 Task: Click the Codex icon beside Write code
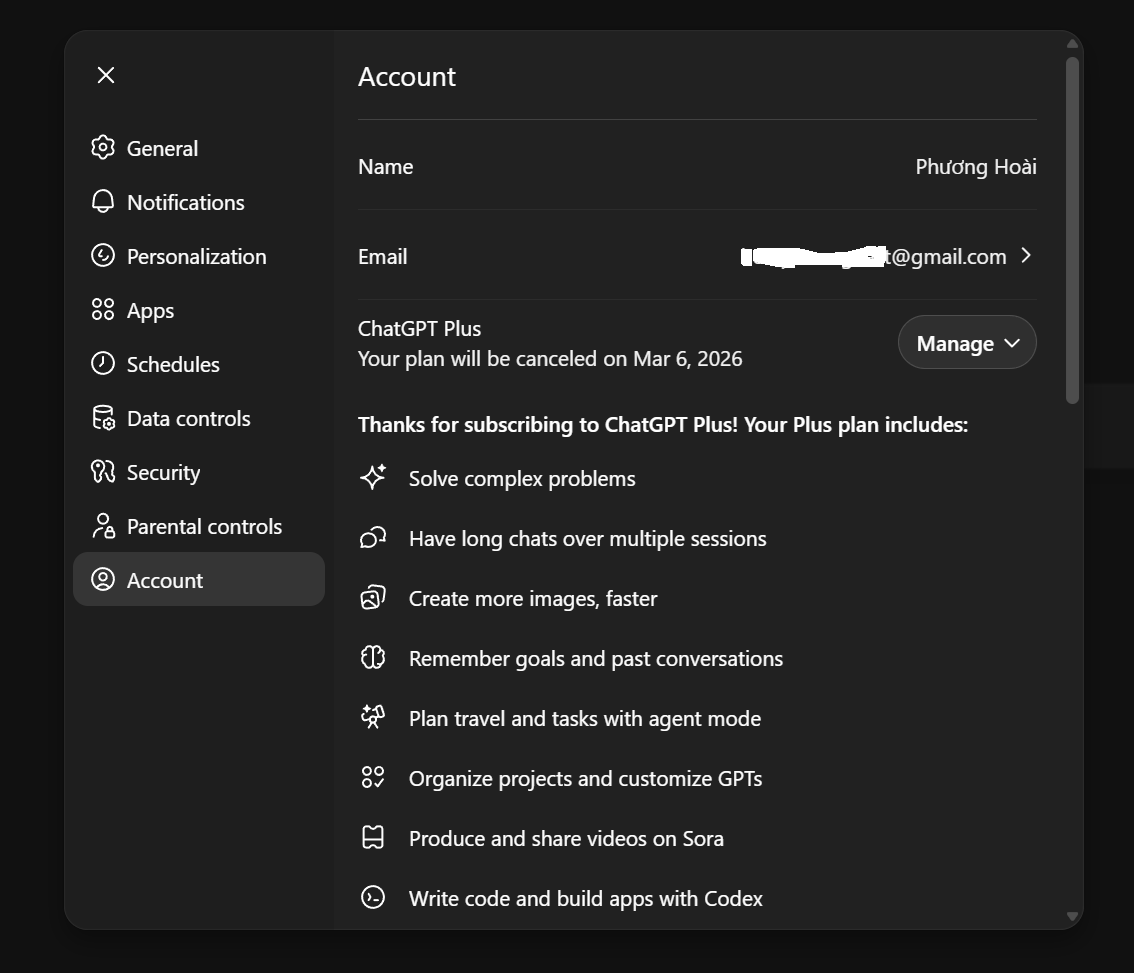(373, 897)
